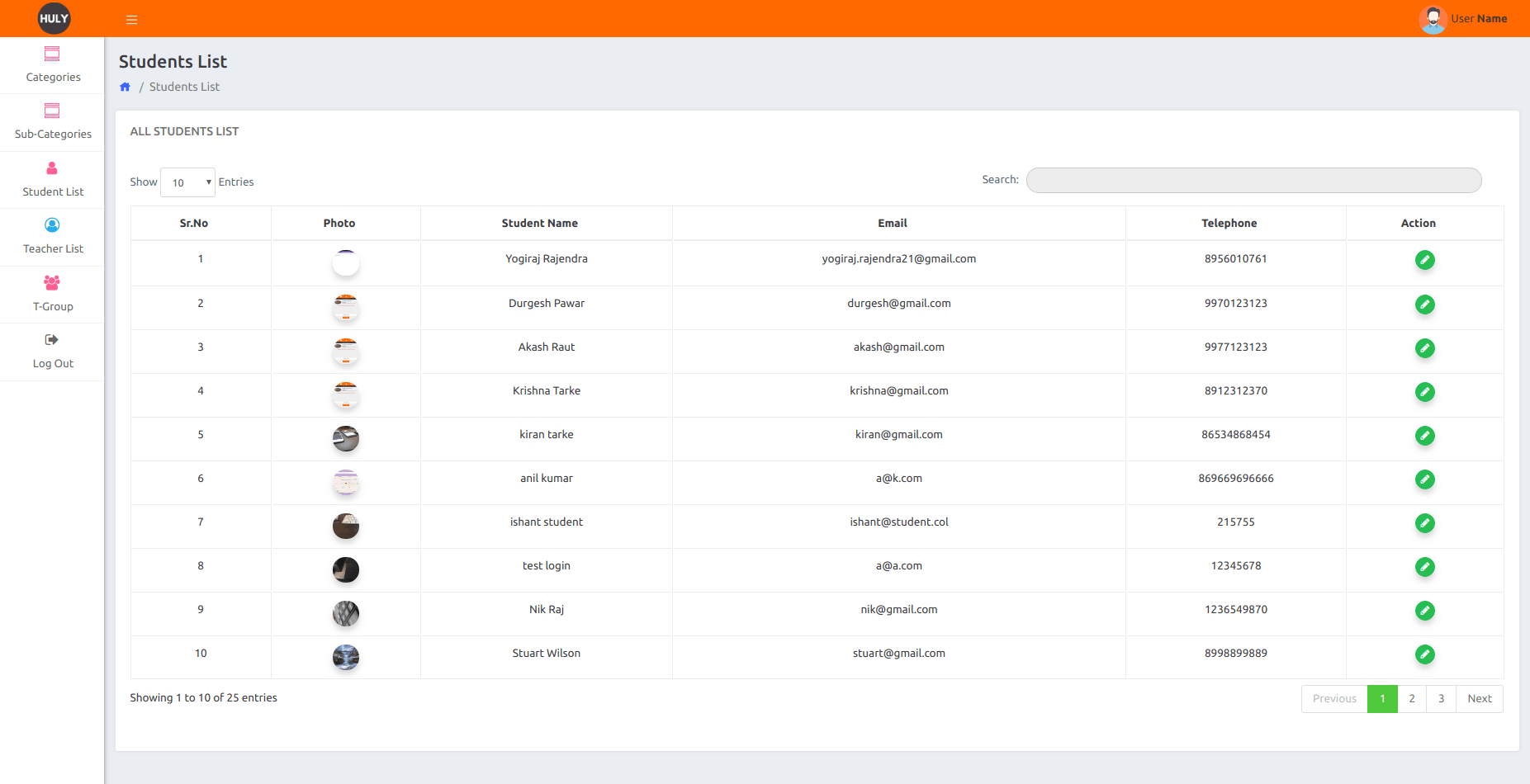Viewport: 1530px width, 784px height.
Task: Sort table by Telephone column header
Action: pyautogui.click(x=1229, y=224)
